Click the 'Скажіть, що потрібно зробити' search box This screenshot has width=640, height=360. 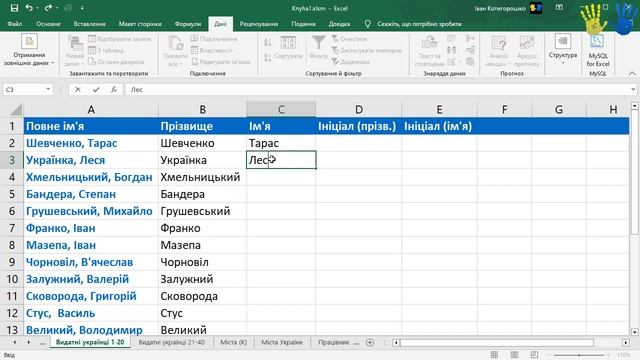[419, 24]
